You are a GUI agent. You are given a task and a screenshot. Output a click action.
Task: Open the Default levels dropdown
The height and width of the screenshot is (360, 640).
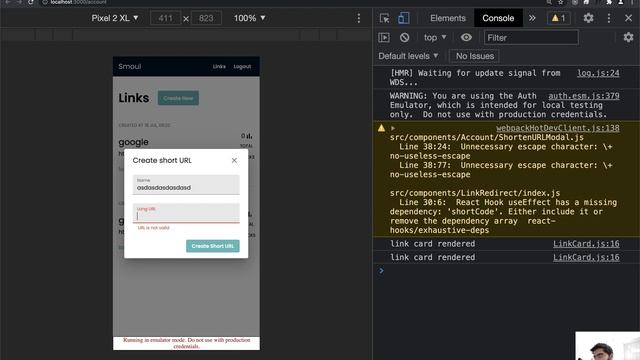coord(408,56)
